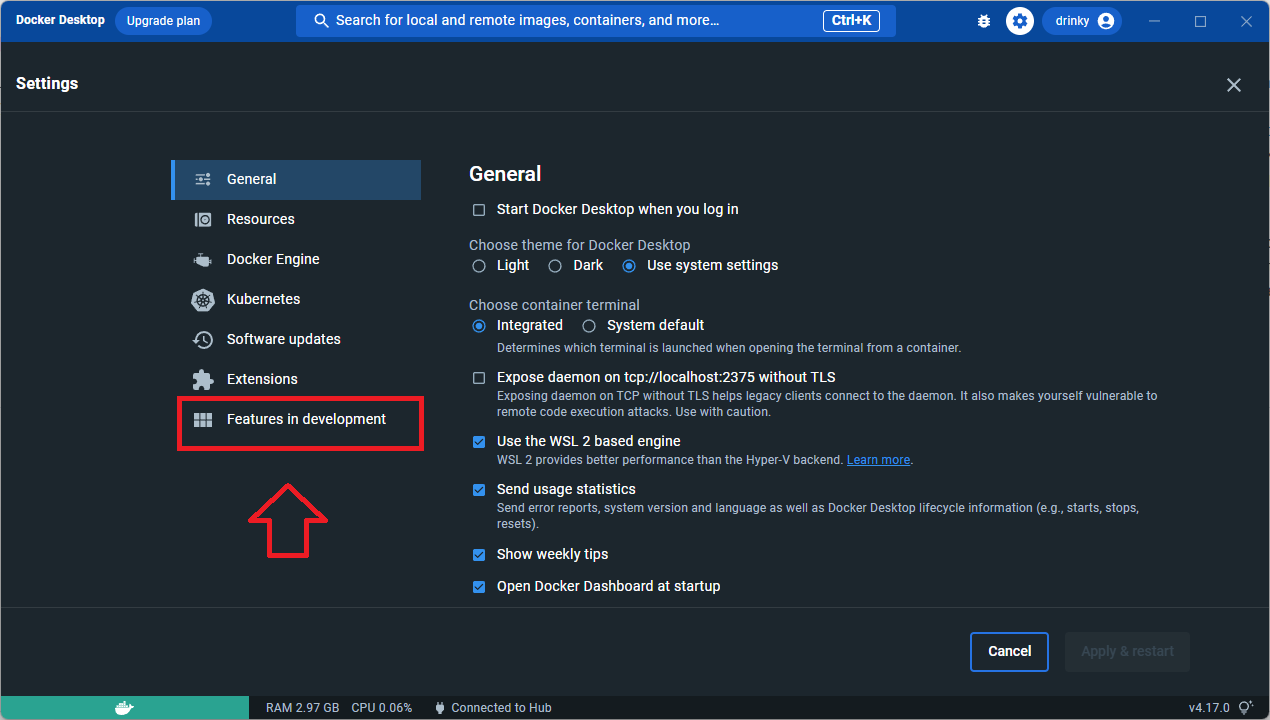
Task: Toggle Expose daemon on tcp://localhost:2375 checkbox
Action: point(479,378)
